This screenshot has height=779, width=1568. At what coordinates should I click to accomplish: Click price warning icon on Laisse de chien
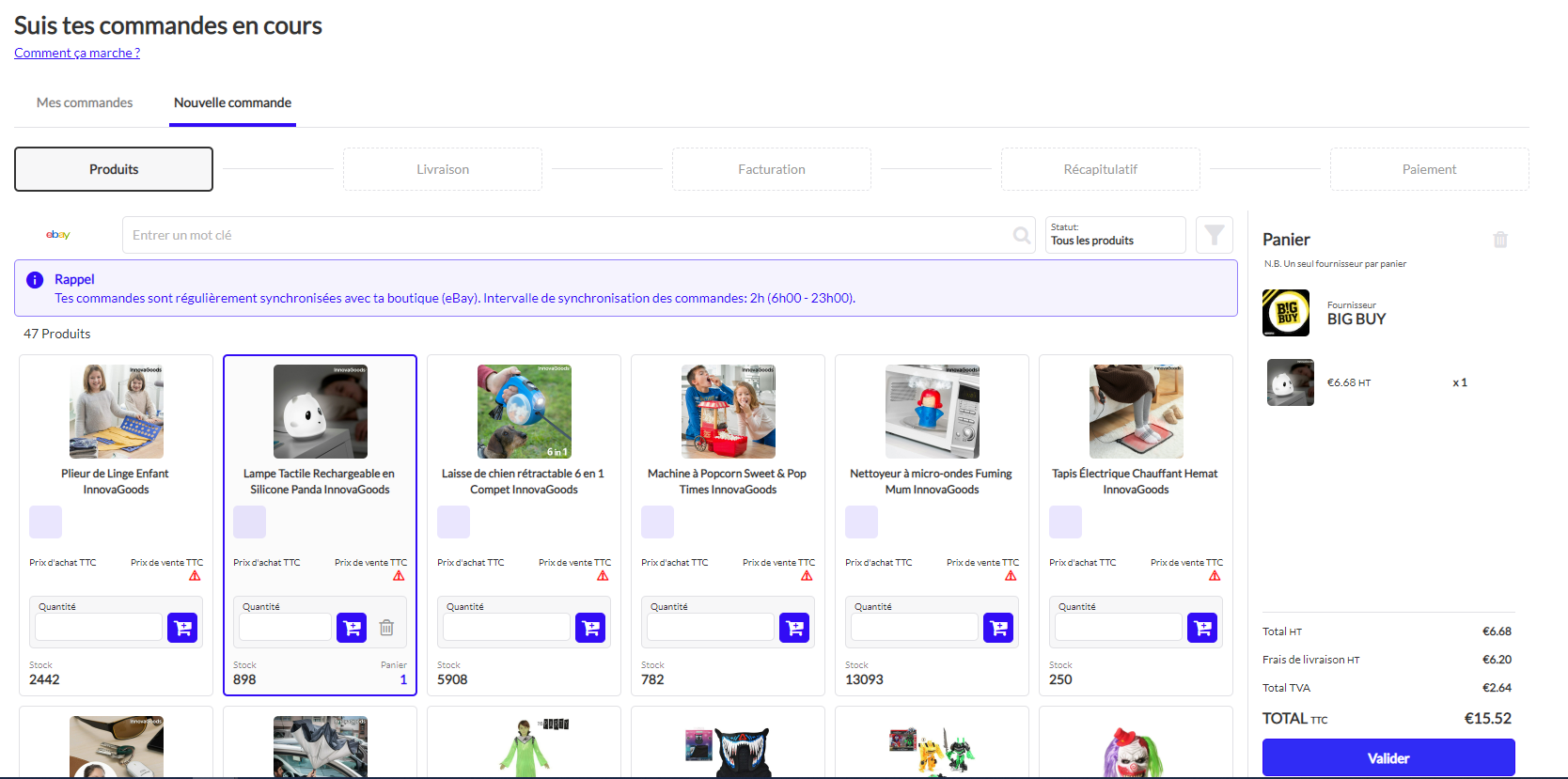click(x=603, y=576)
